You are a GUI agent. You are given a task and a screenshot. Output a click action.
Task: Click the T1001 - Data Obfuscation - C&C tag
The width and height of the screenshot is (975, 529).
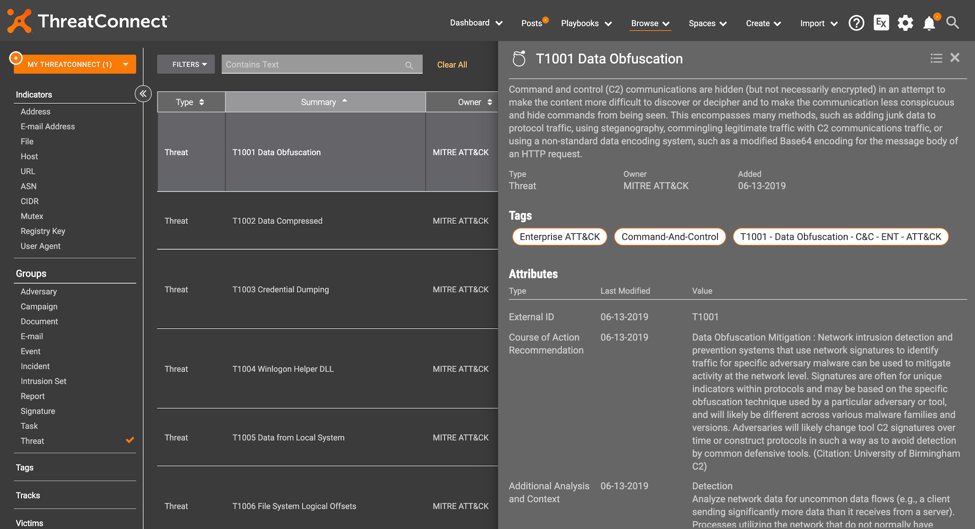[841, 237]
